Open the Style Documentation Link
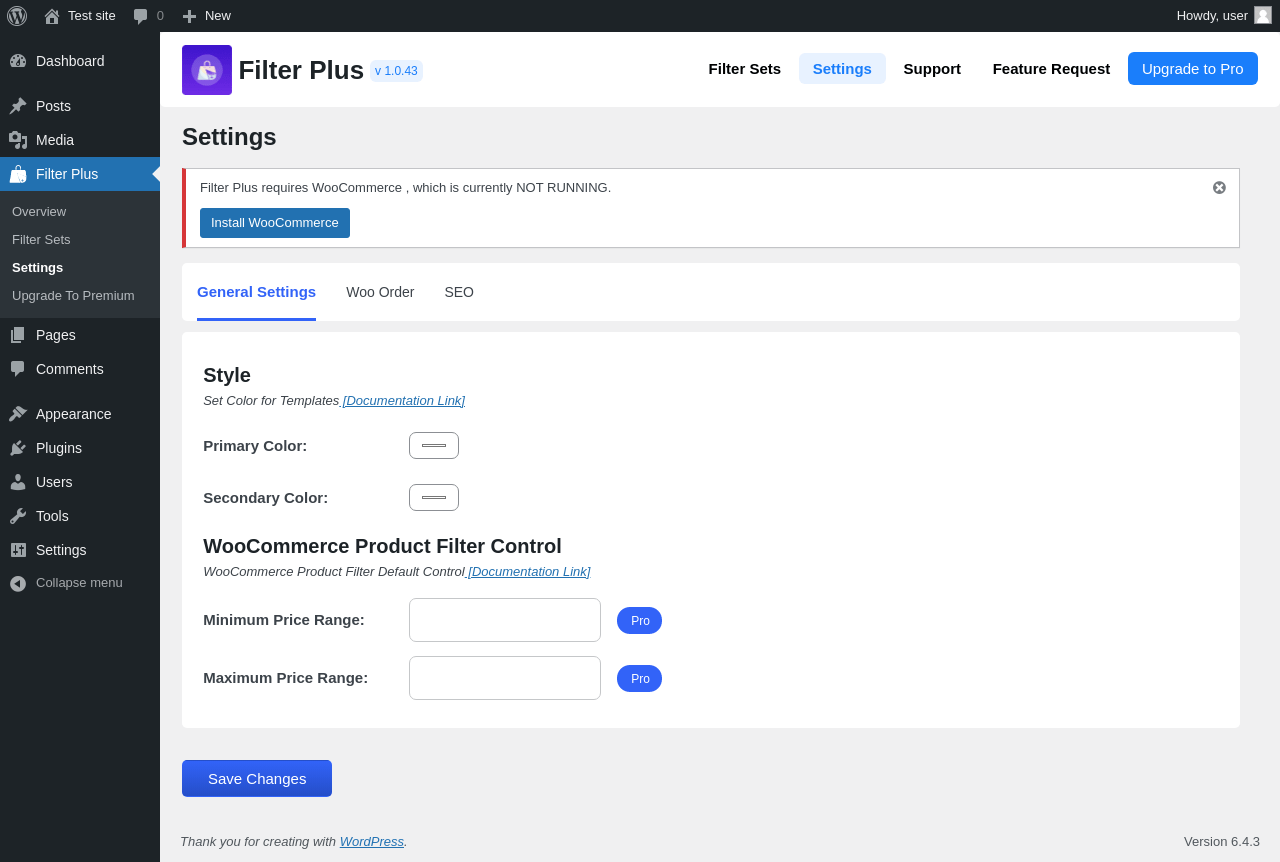This screenshot has height=862, width=1280. coord(404,401)
